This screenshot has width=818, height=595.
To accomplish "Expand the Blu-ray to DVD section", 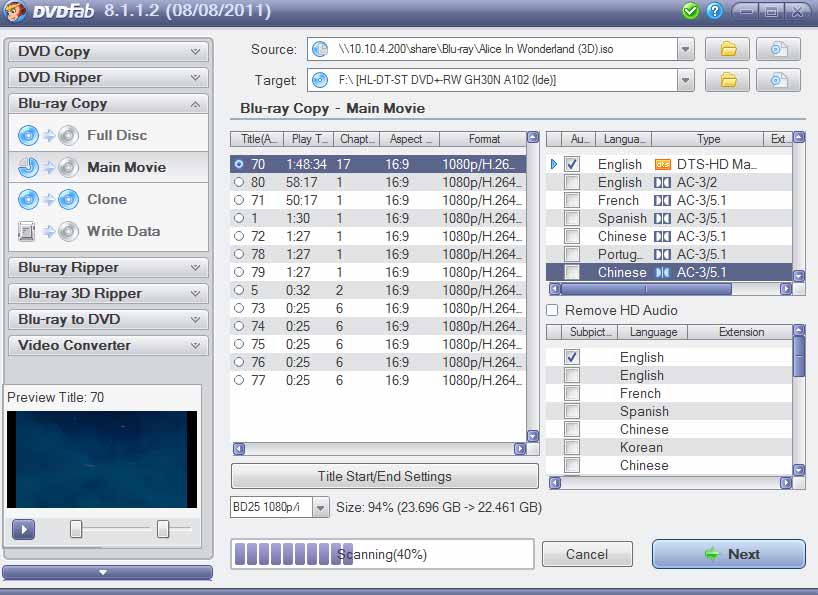I will coord(108,320).
